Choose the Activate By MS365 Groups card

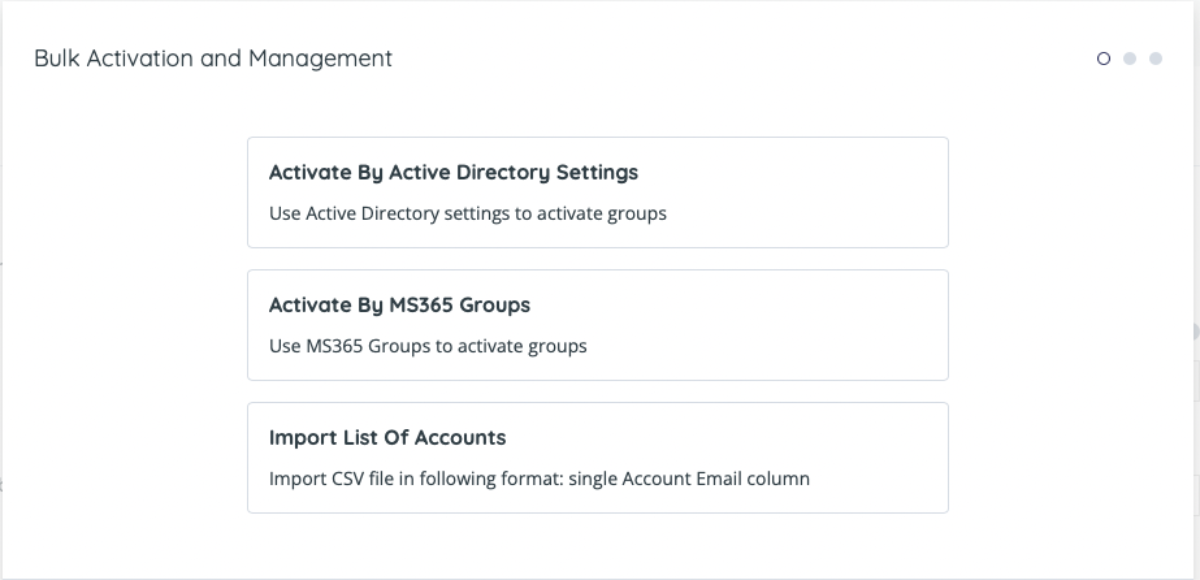click(x=598, y=325)
